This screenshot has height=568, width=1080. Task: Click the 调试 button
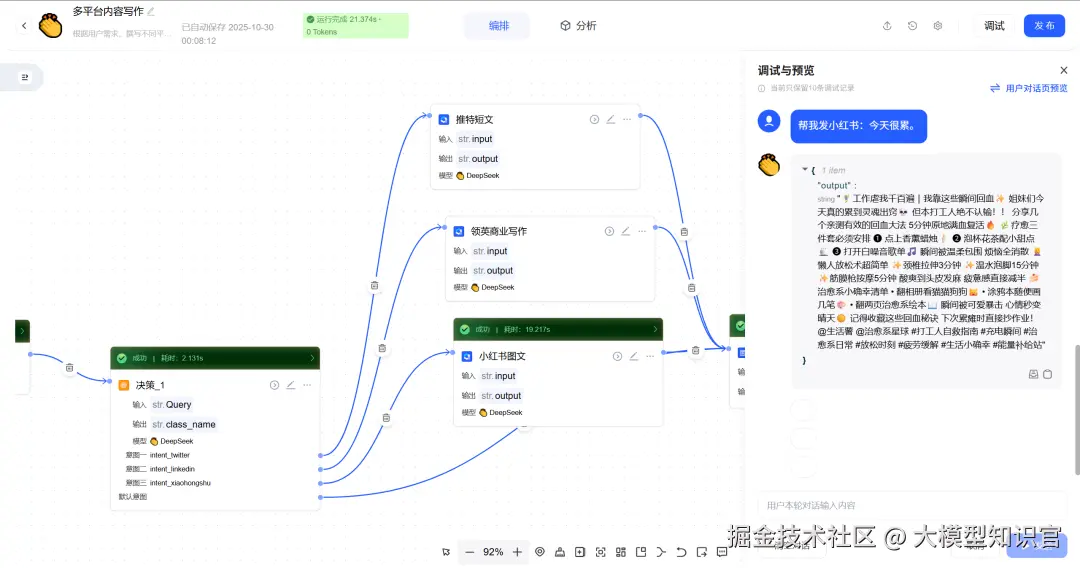click(994, 26)
